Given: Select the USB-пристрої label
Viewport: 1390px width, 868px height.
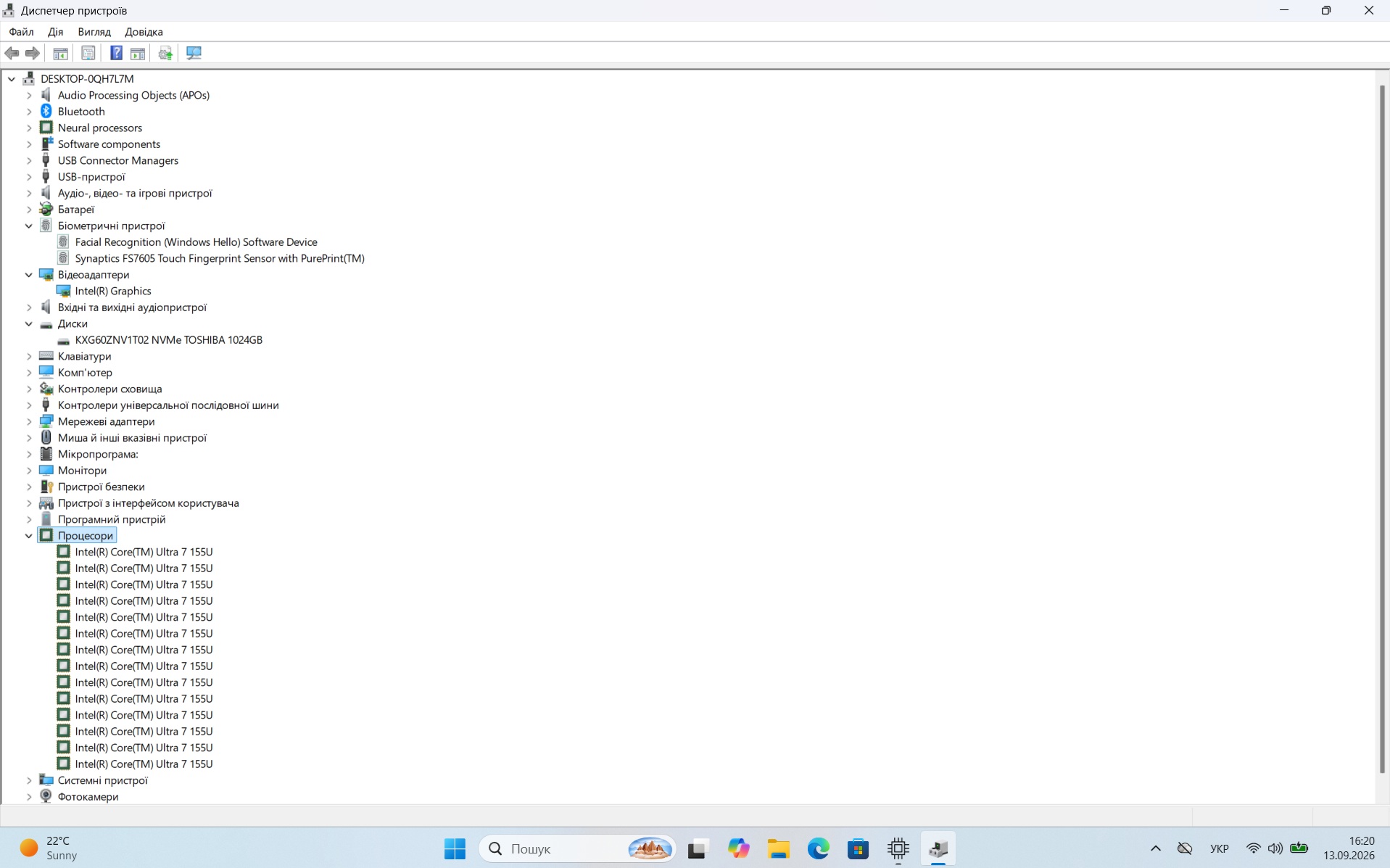Looking at the screenshot, I should click(91, 176).
